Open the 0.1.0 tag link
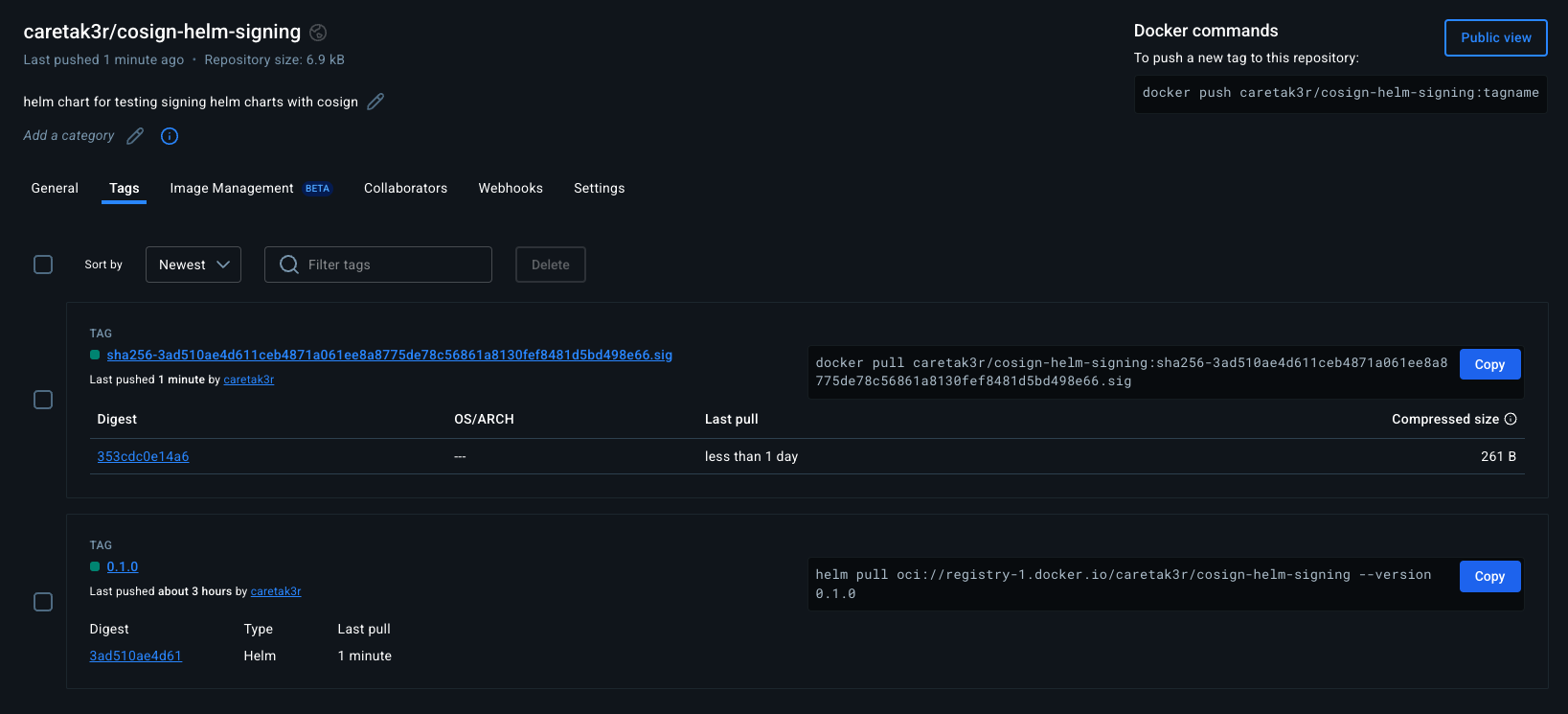This screenshot has height=714, width=1568. pyautogui.click(x=123, y=566)
